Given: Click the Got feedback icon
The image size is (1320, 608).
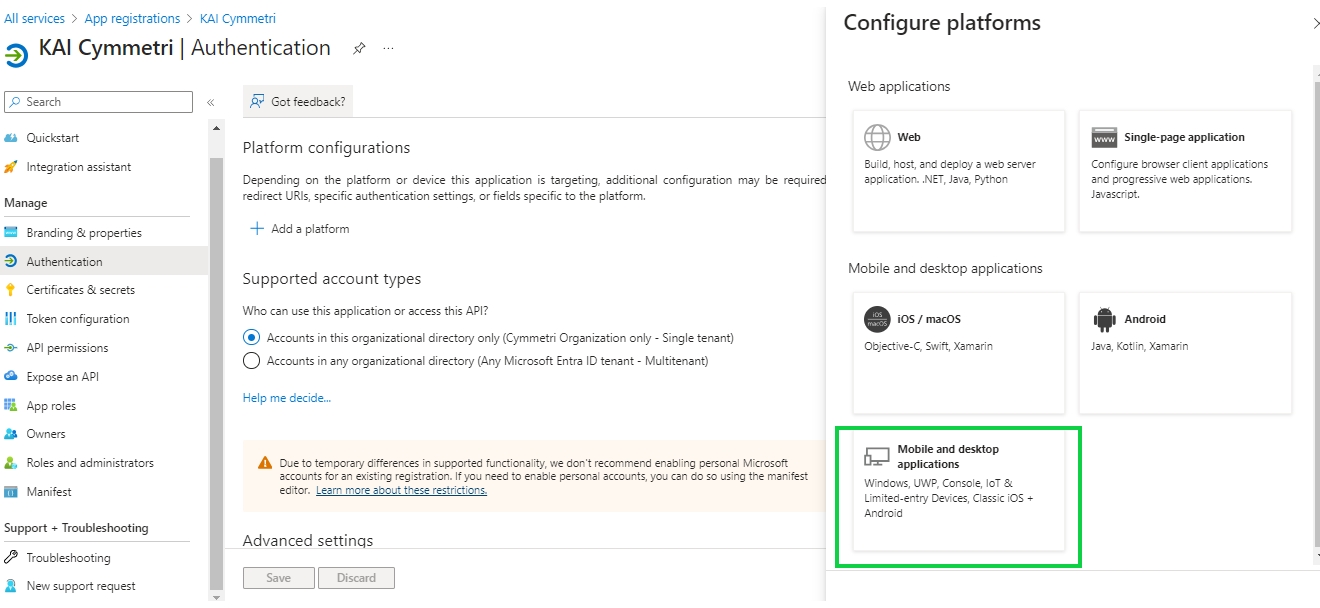Looking at the screenshot, I should (258, 101).
